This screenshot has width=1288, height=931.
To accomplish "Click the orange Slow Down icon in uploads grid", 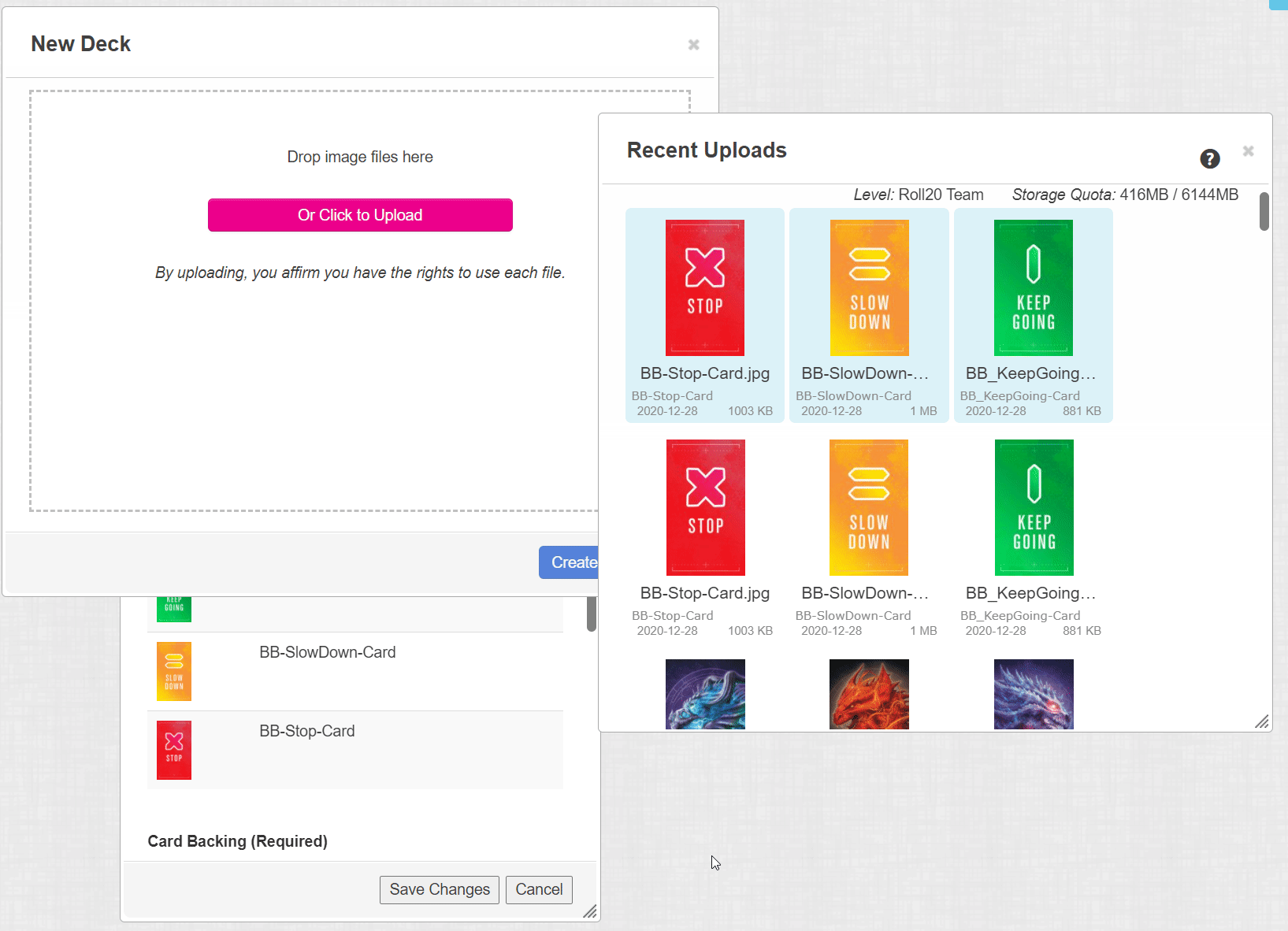I will coord(869,287).
